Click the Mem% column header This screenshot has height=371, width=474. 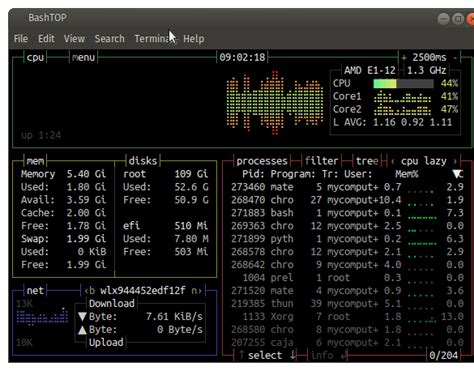click(x=407, y=174)
